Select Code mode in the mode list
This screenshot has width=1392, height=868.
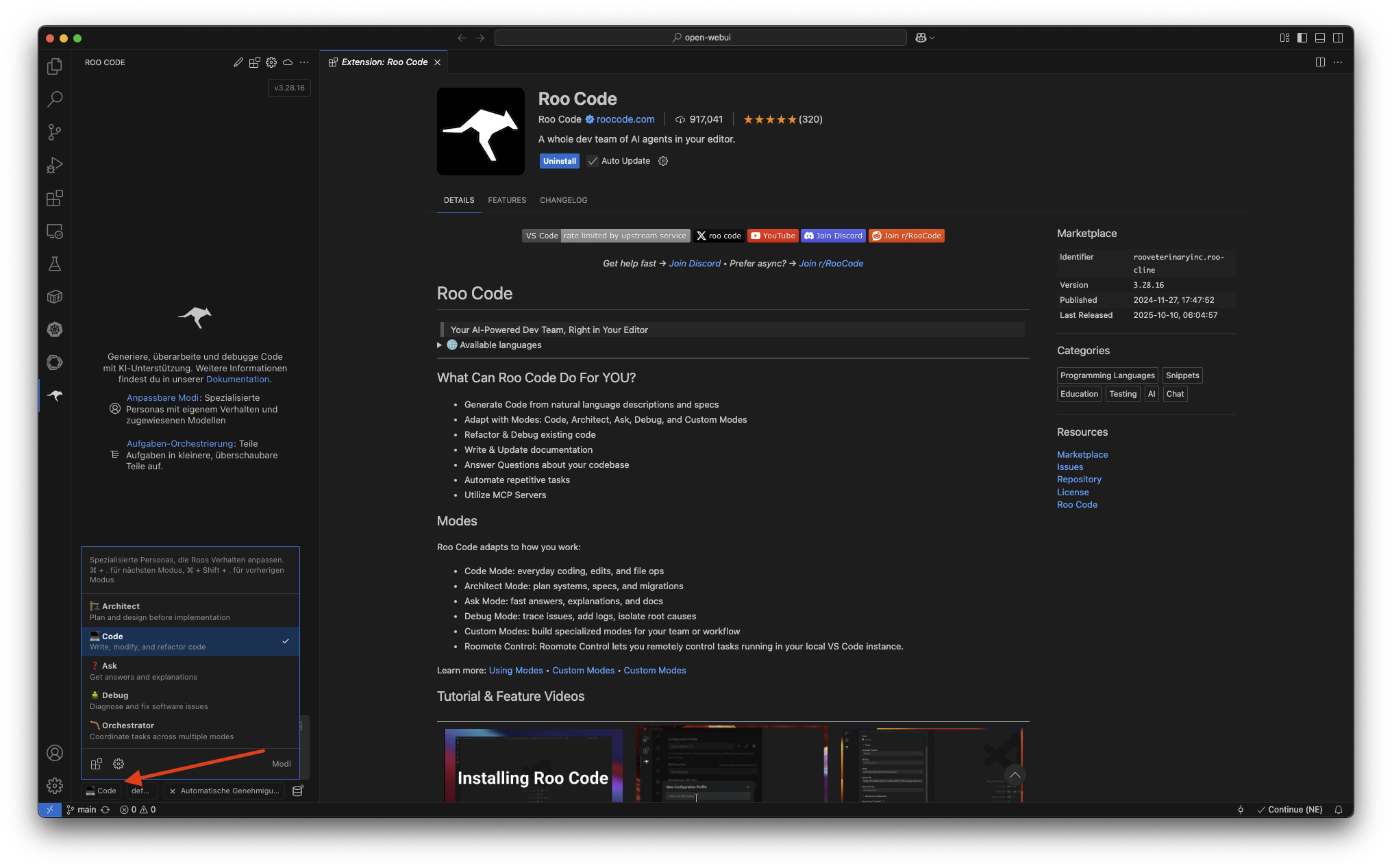point(190,641)
